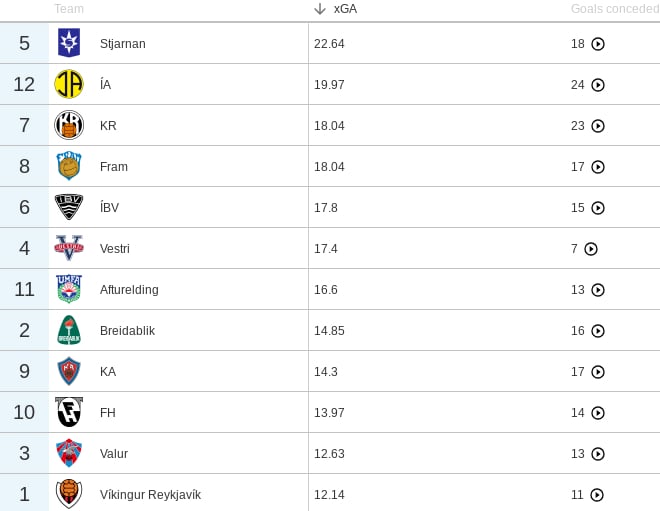This screenshot has height=511, width=660.
Task: Open the Víkingur Reykjavík team page
Action: pyautogui.click(x=150, y=494)
